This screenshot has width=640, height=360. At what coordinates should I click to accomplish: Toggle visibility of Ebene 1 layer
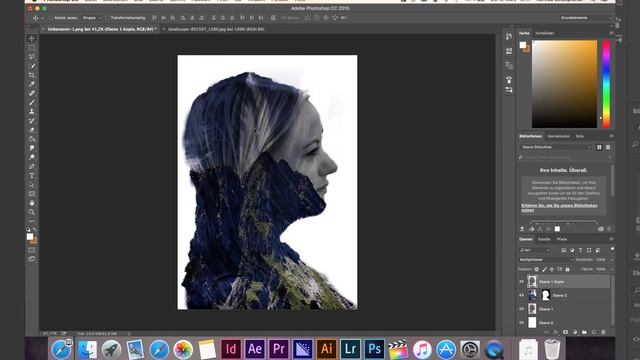[x=522, y=309]
